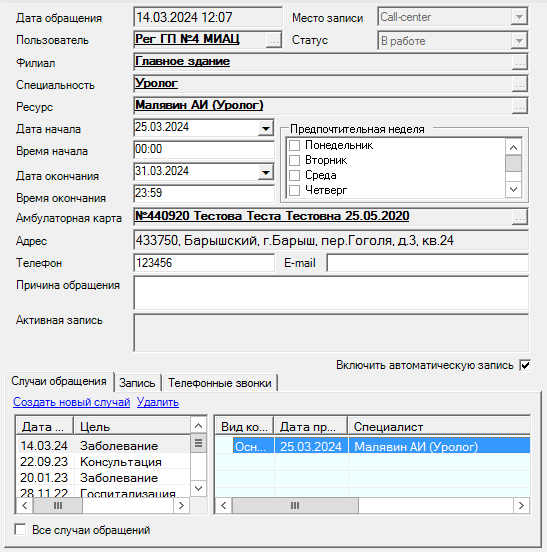Click the Дата обращения field
547x552 pixels.
pos(208,17)
